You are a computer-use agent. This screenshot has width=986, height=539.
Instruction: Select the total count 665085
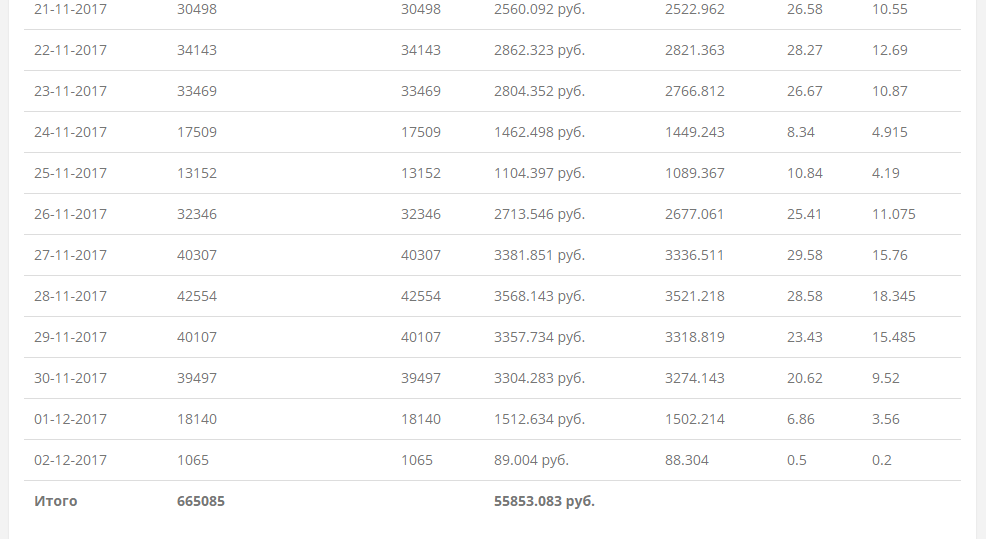click(201, 501)
